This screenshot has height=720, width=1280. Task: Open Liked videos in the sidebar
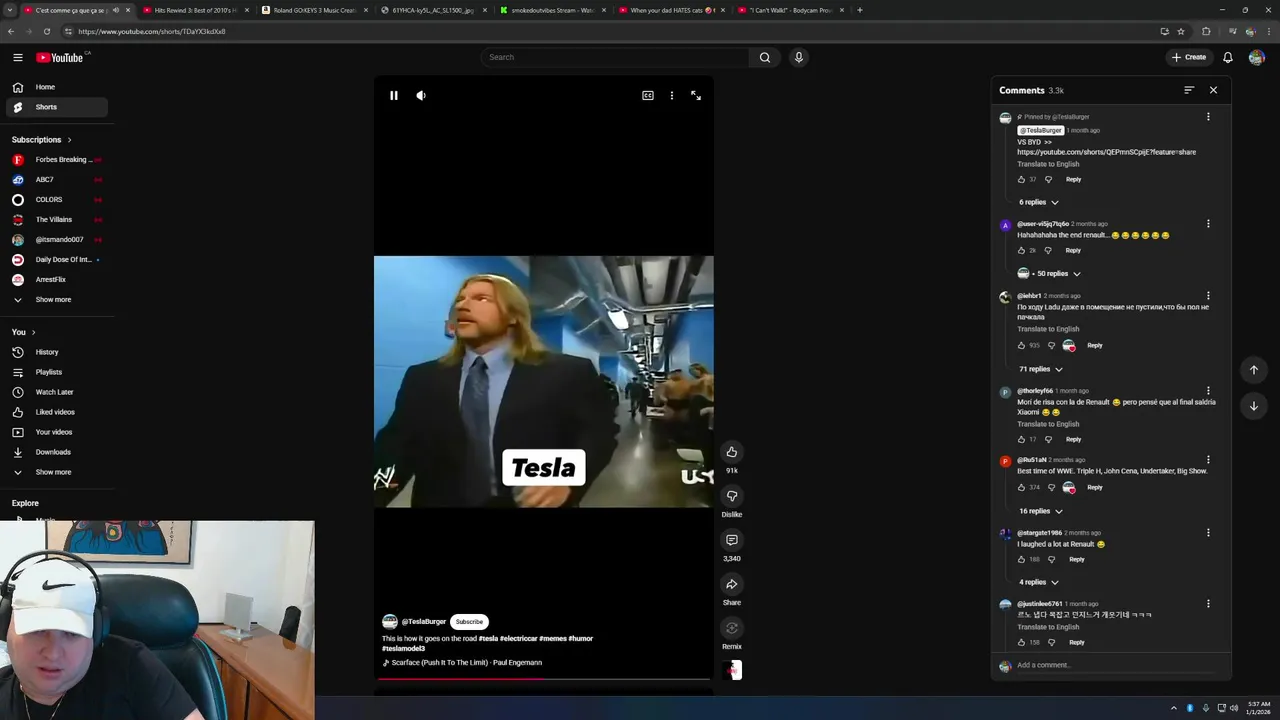coord(57,412)
